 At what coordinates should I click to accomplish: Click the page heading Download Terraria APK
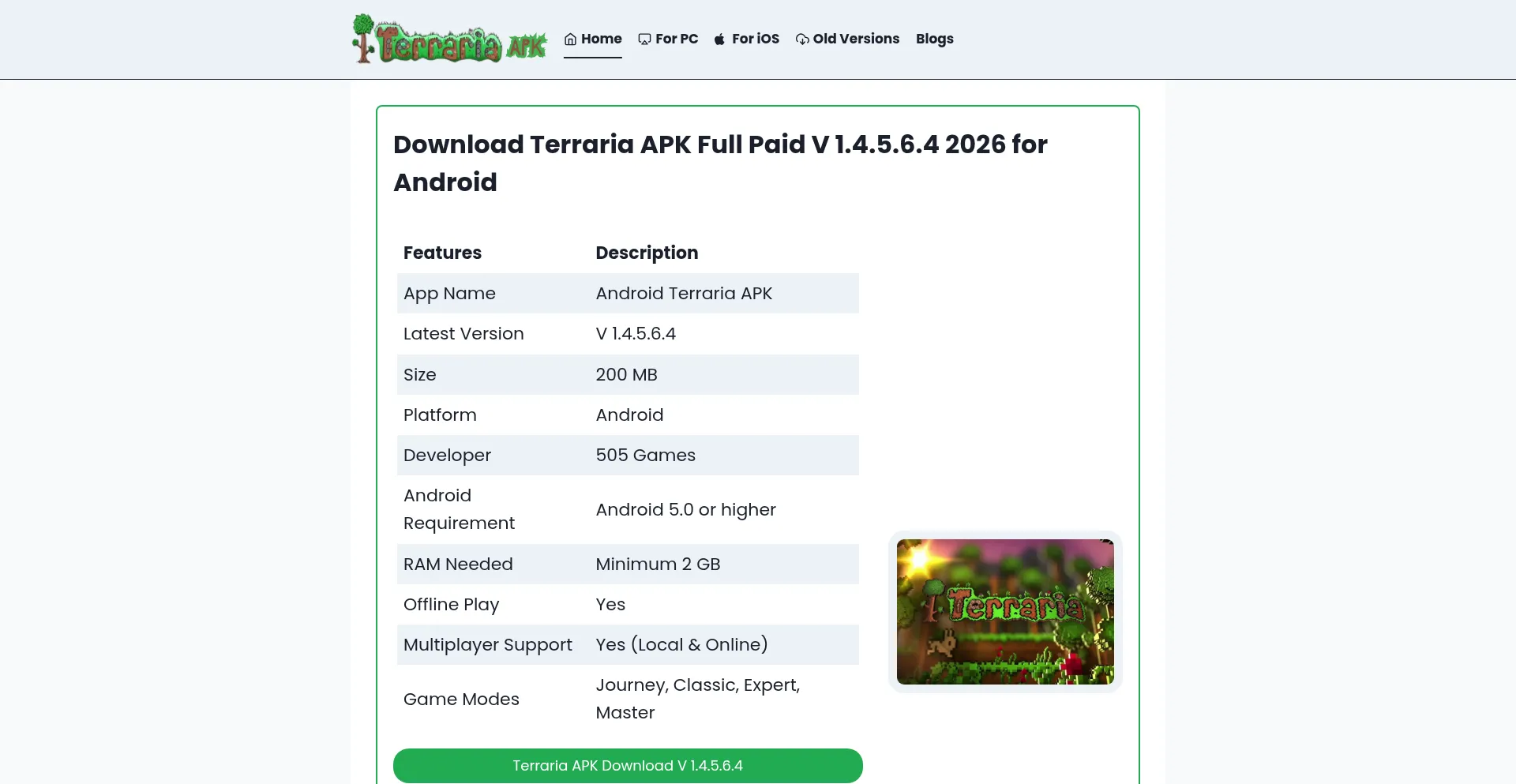click(x=720, y=163)
